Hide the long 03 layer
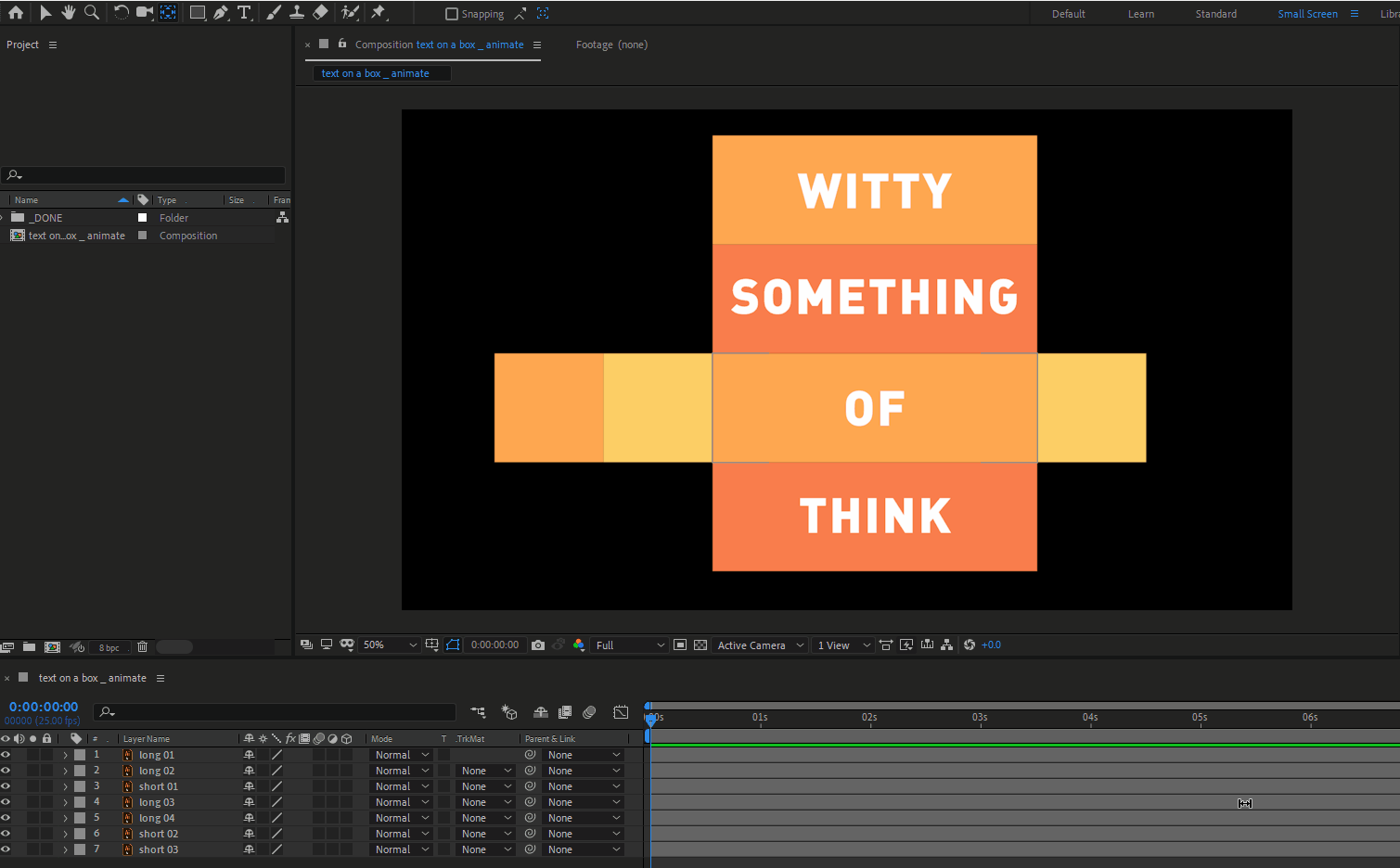Viewport: 1400px width, 868px height. click(6, 802)
